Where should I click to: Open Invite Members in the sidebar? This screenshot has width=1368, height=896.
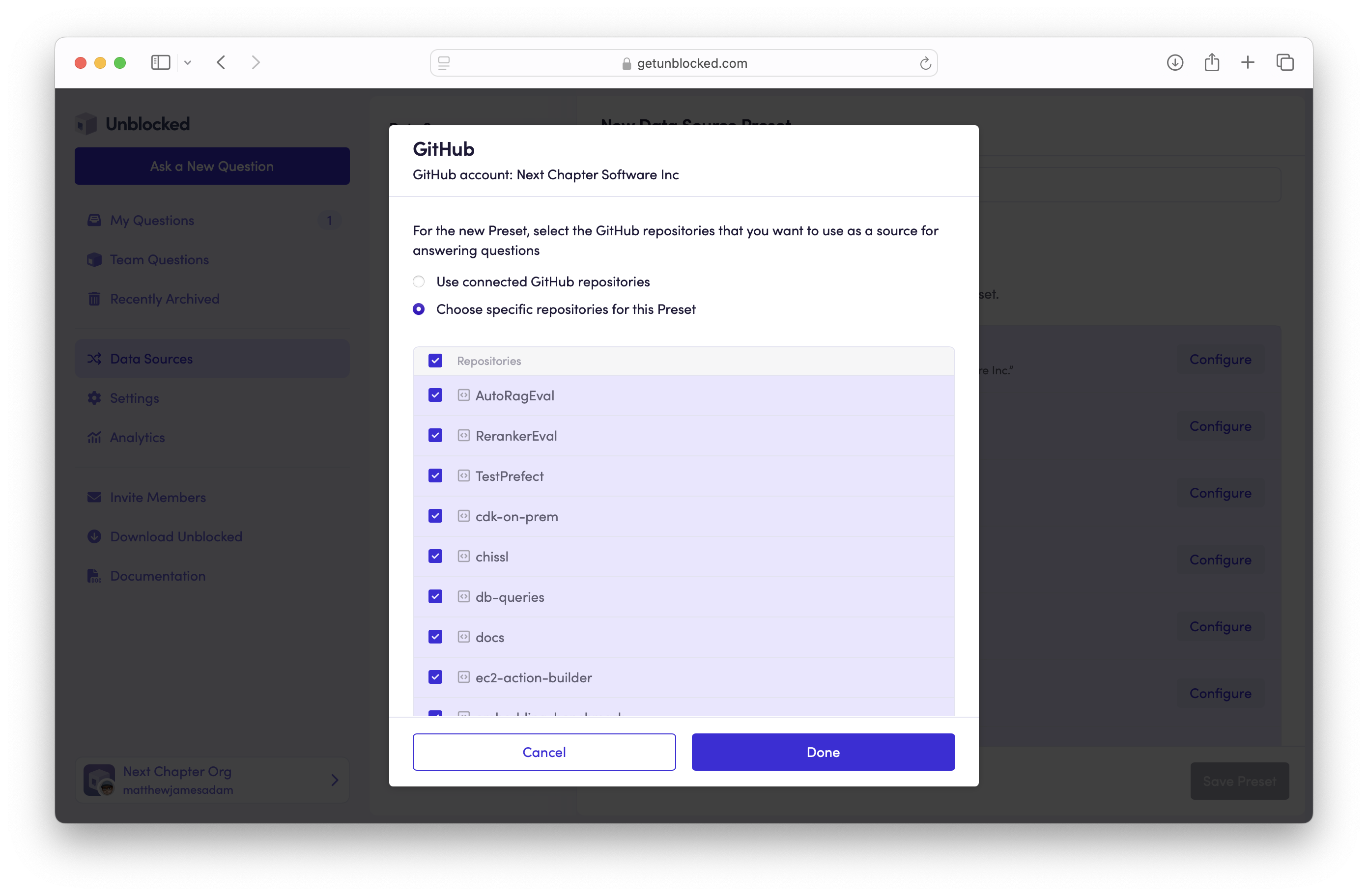(x=212, y=497)
